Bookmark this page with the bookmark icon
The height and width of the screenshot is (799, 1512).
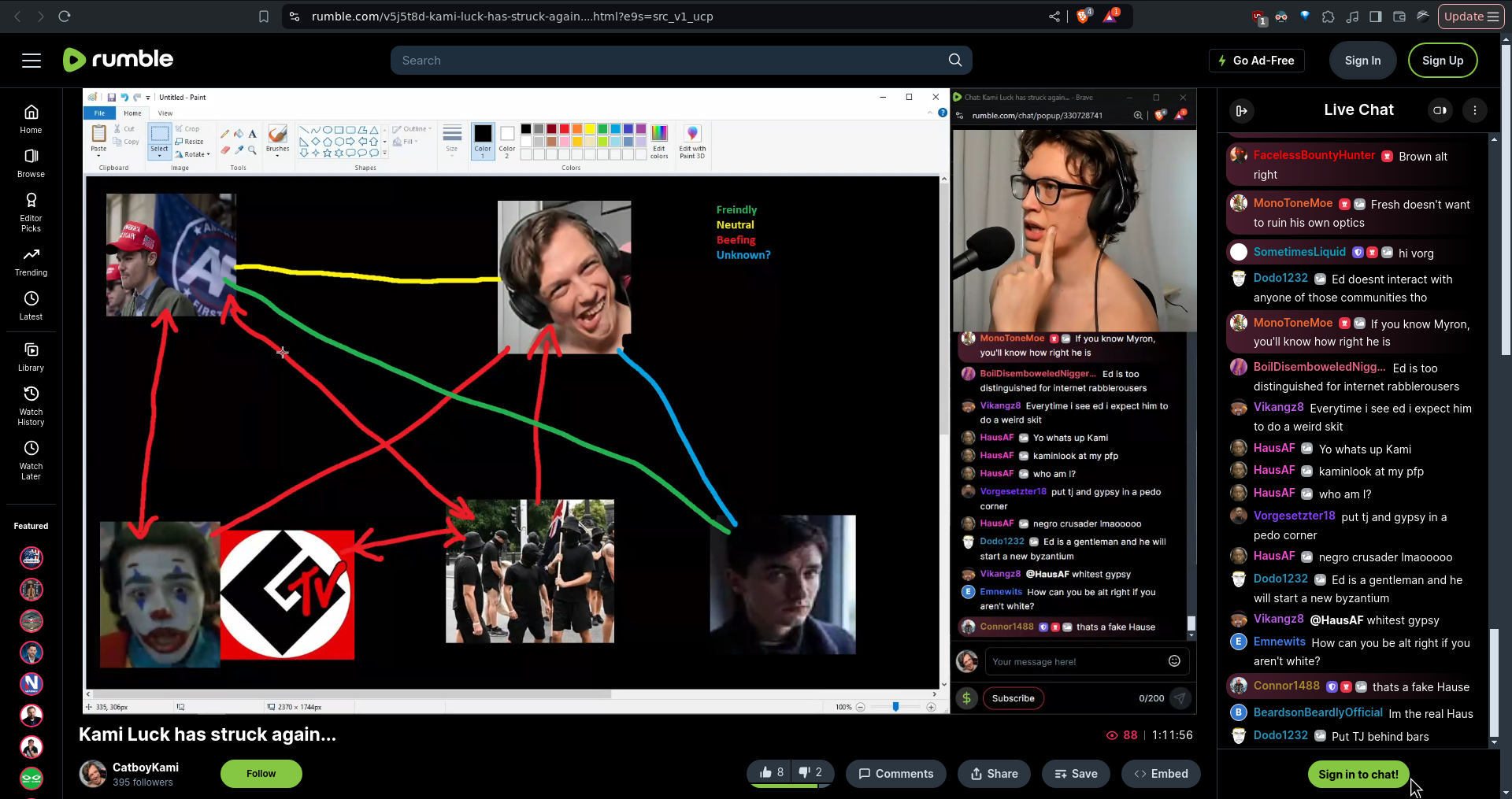point(264,16)
